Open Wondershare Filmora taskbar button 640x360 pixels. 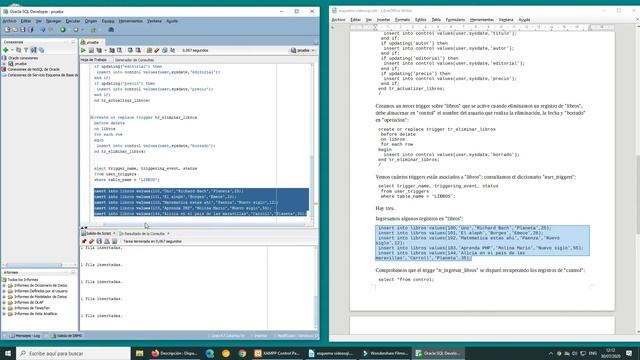click(384, 353)
